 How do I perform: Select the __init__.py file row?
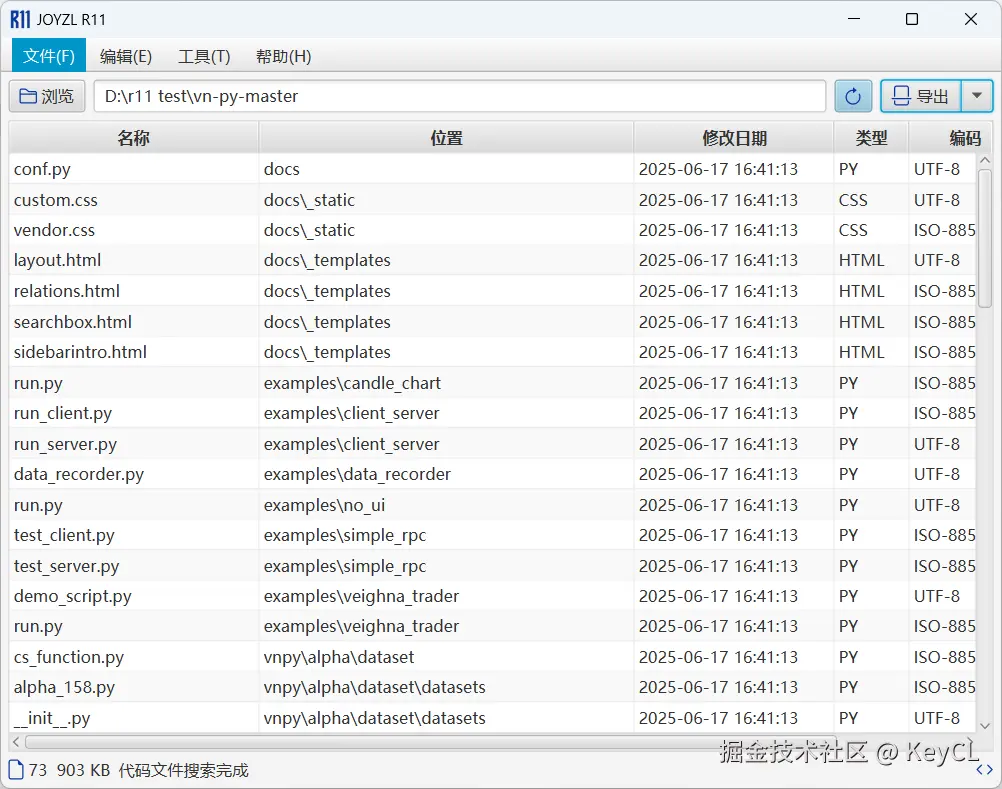pos(493,718)
